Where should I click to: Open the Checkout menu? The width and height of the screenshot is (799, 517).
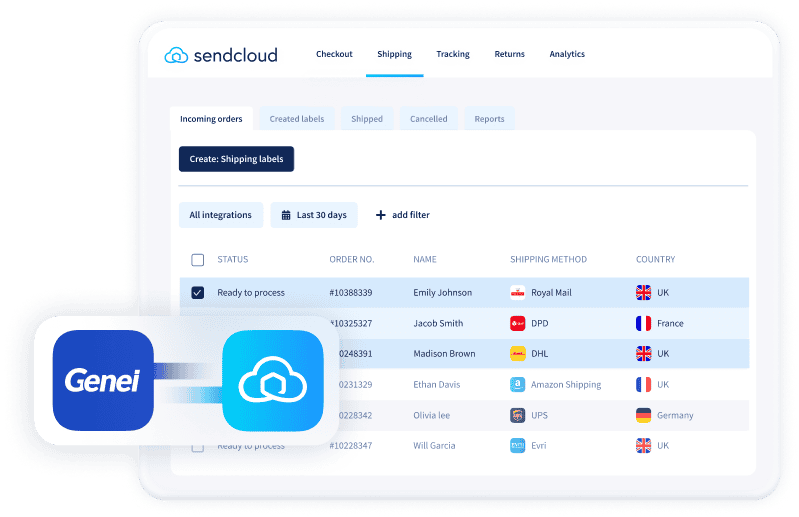point(334,54)
